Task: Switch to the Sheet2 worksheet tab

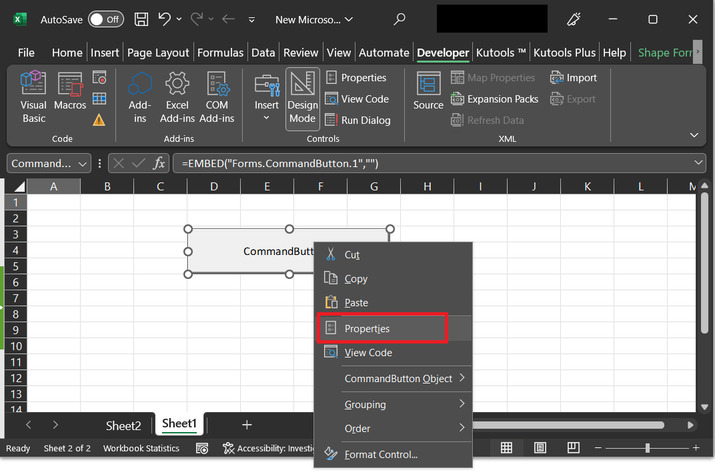Action: coord(123,425)
